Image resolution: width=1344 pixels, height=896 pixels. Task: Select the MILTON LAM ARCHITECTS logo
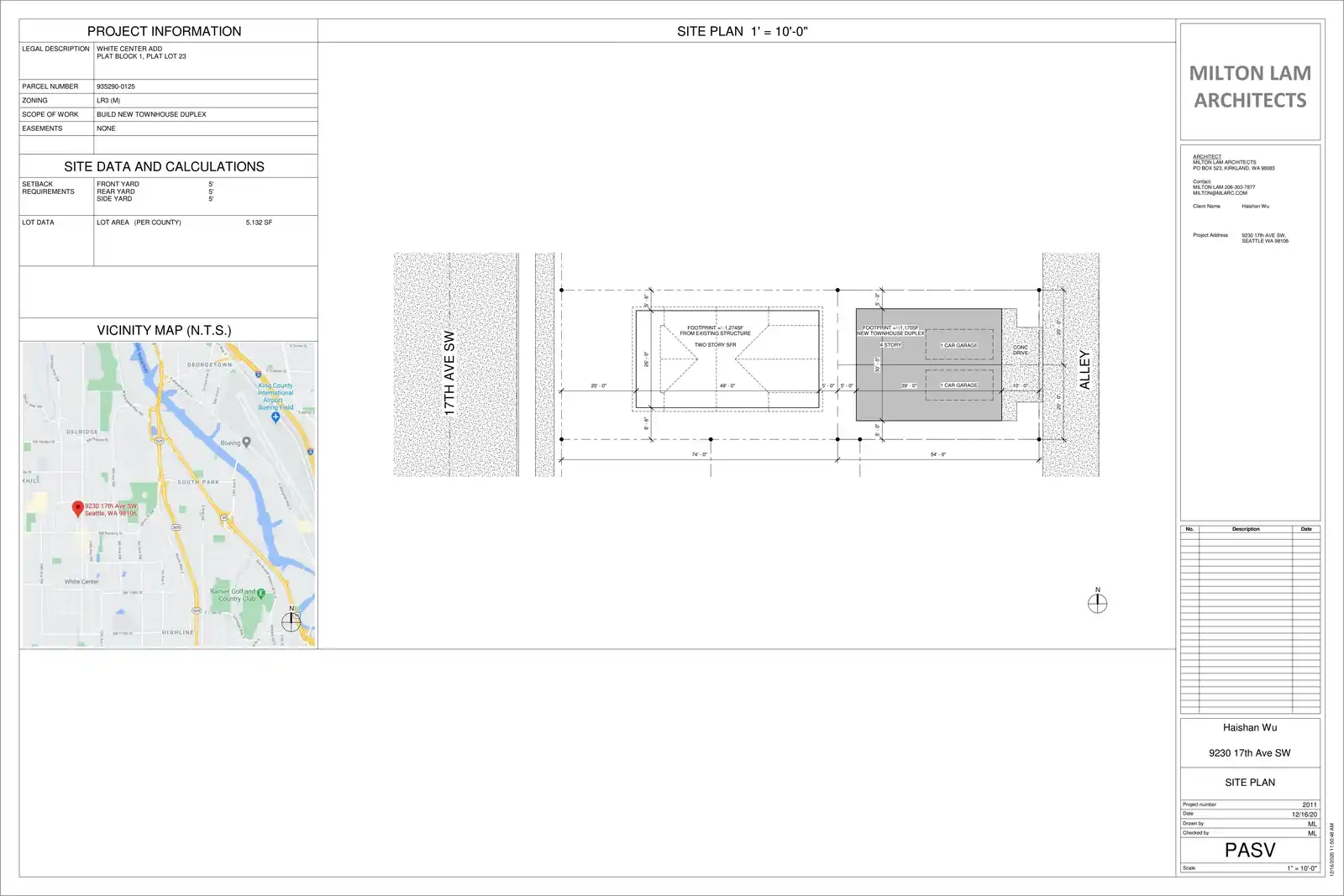pos(1250,86)
